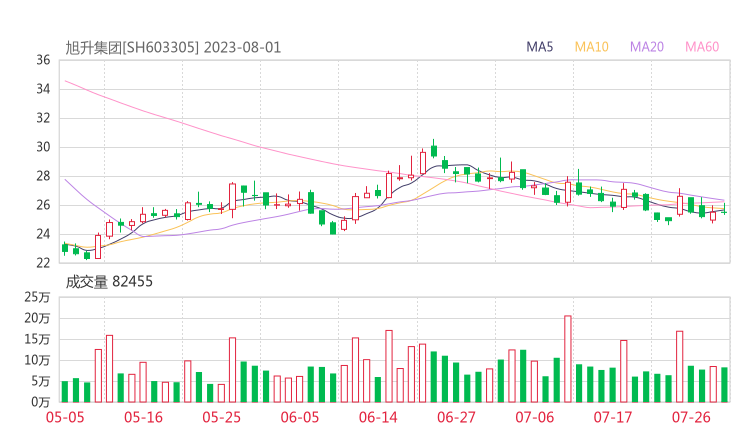Click the 成交量 82455 volume label

[x=109, y=282]
